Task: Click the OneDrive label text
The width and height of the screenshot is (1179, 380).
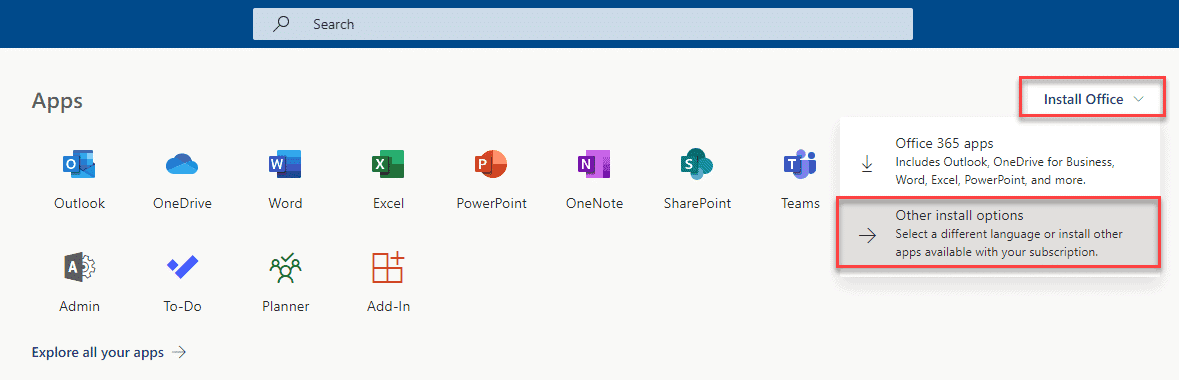Action: coord(182,203)
